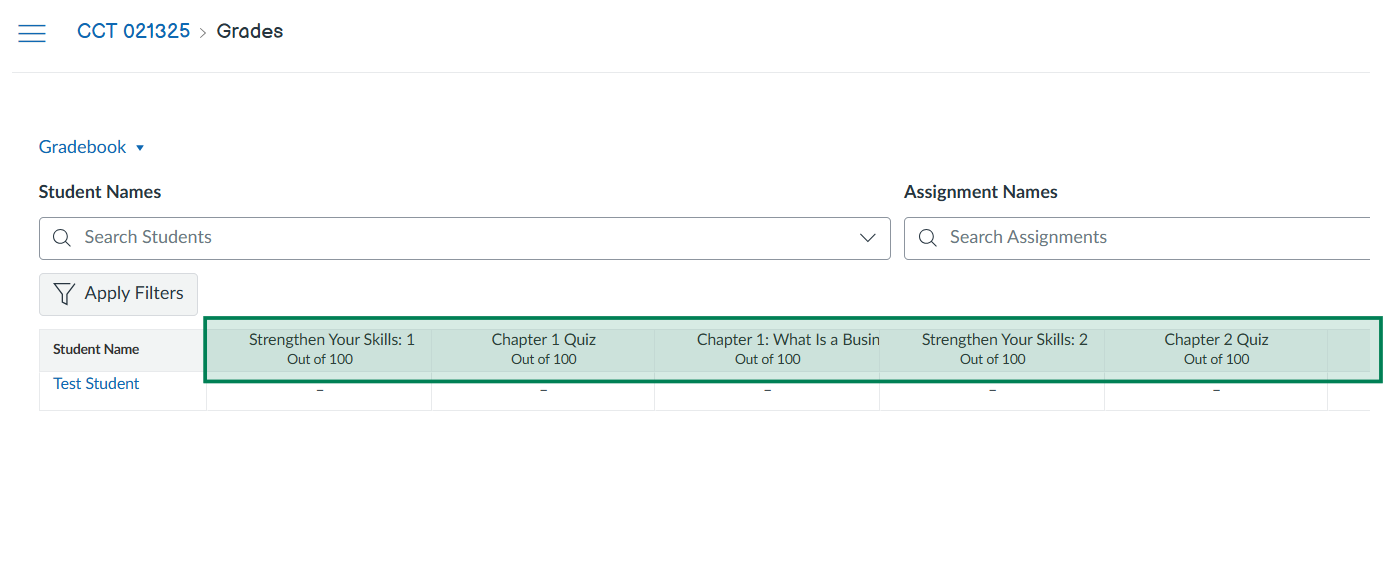Select the Student Name column header
Screen dimensions: 1383x570
point(96,350)
